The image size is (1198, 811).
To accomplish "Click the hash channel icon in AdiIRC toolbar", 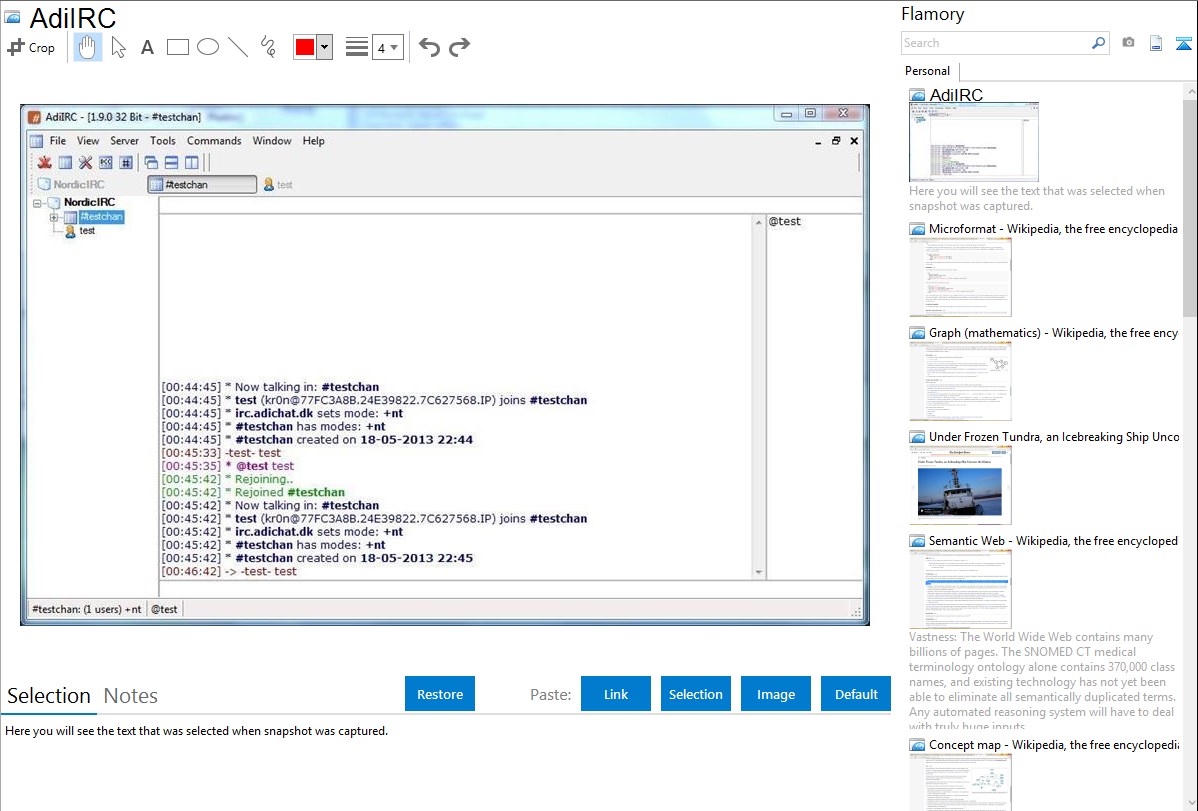I will pyautogui.click(x=126, y=162).
